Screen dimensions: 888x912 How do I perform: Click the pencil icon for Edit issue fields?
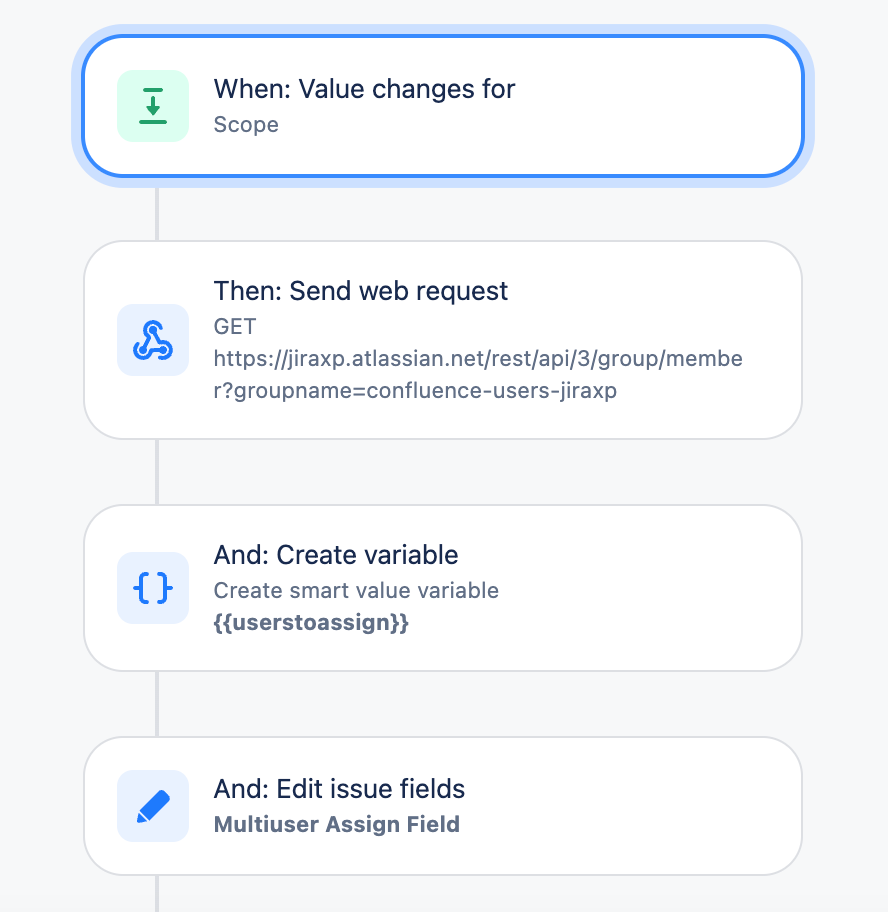click(153, 806)
